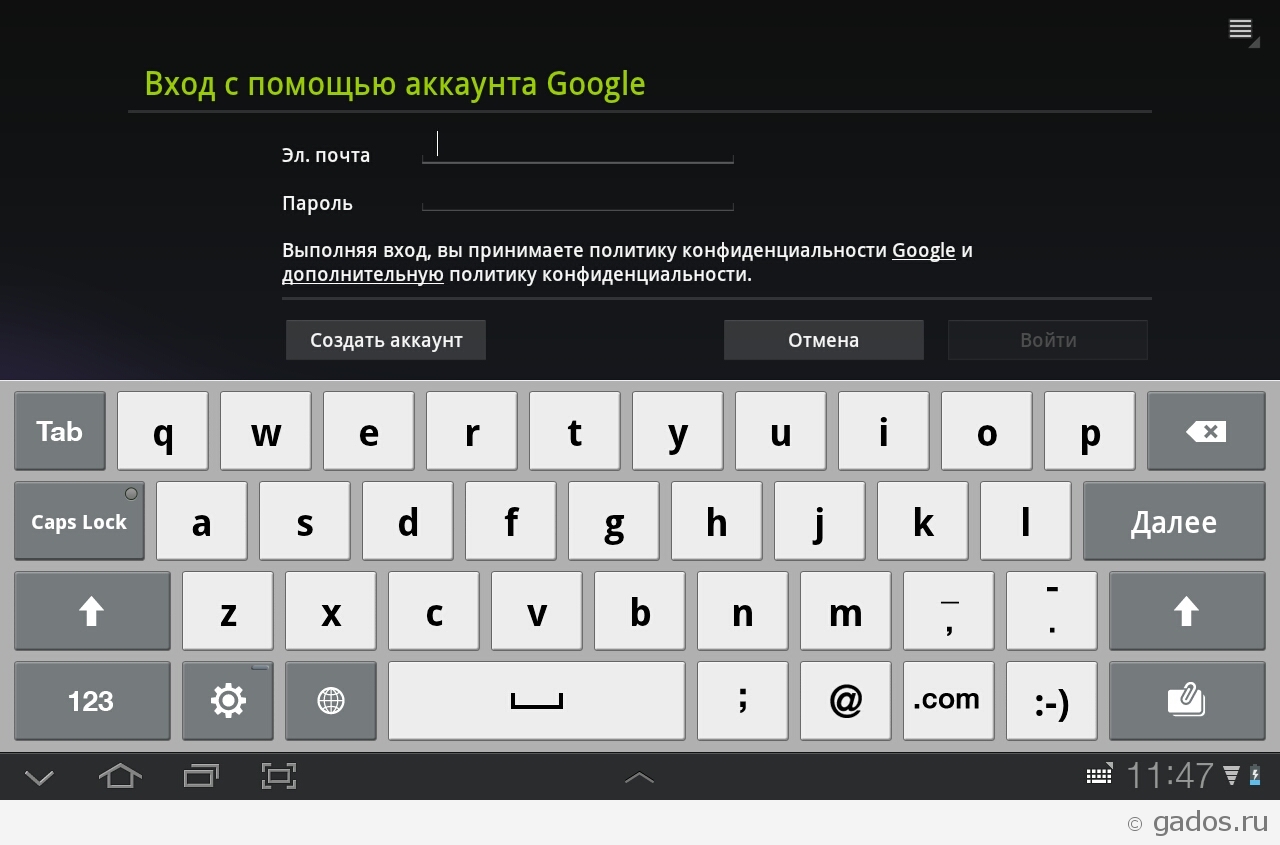Hide keyboard with the down-chevron nav button
This screenshot has width=1280, height=845.
point(39,776)
